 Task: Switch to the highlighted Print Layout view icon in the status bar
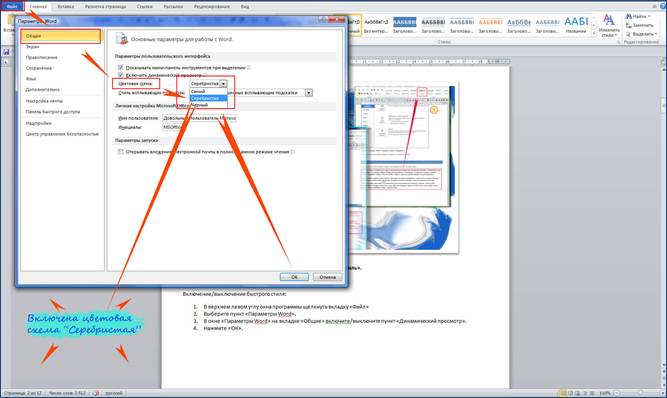[563, 393]
